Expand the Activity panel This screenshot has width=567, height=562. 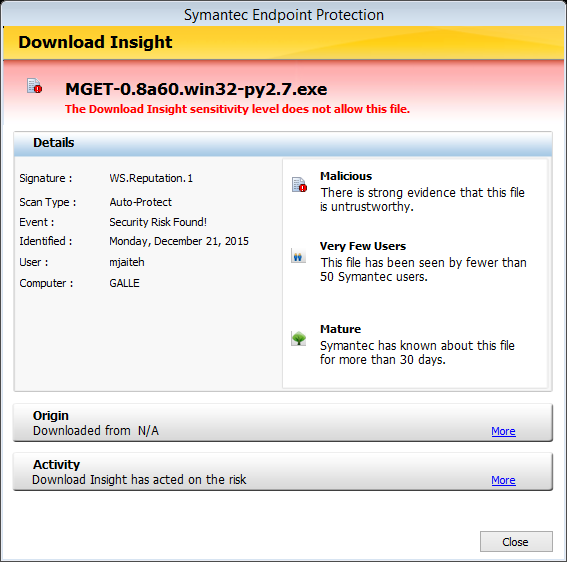point(283,472)
